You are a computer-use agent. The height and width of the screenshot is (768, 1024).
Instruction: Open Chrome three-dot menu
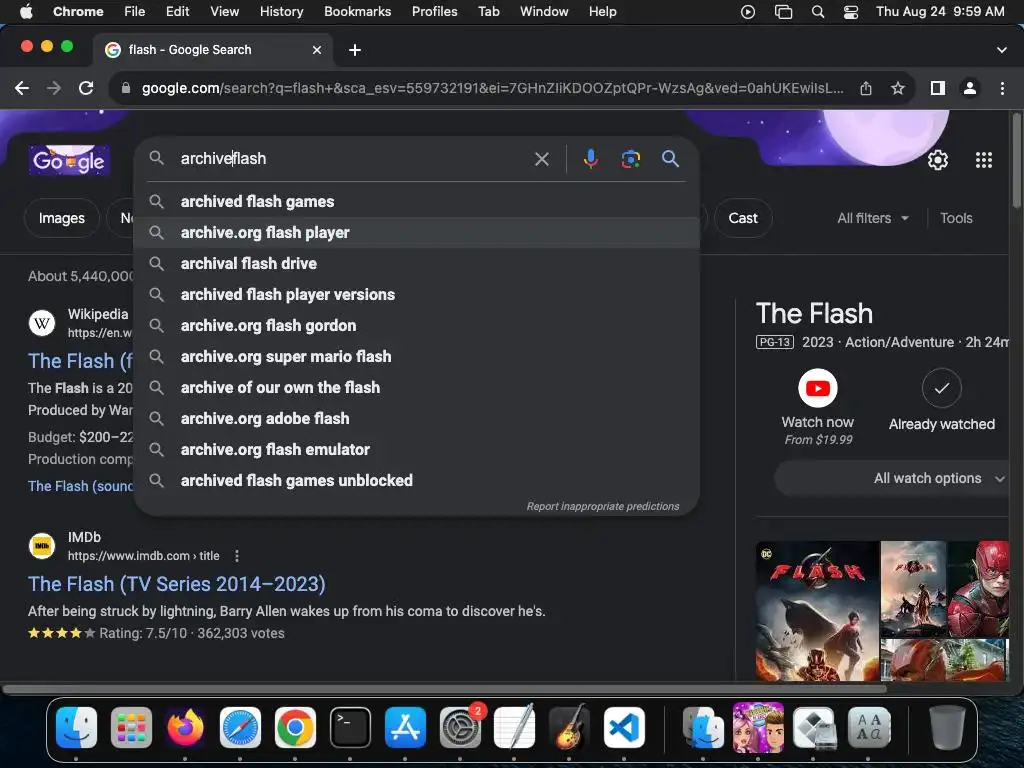pos(1002,88)
